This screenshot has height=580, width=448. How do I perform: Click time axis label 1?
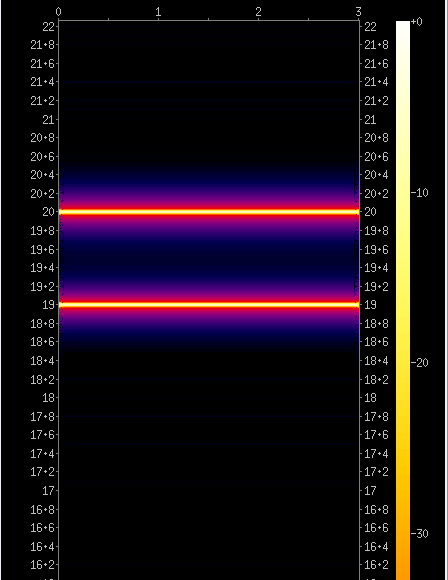[158, 12]
